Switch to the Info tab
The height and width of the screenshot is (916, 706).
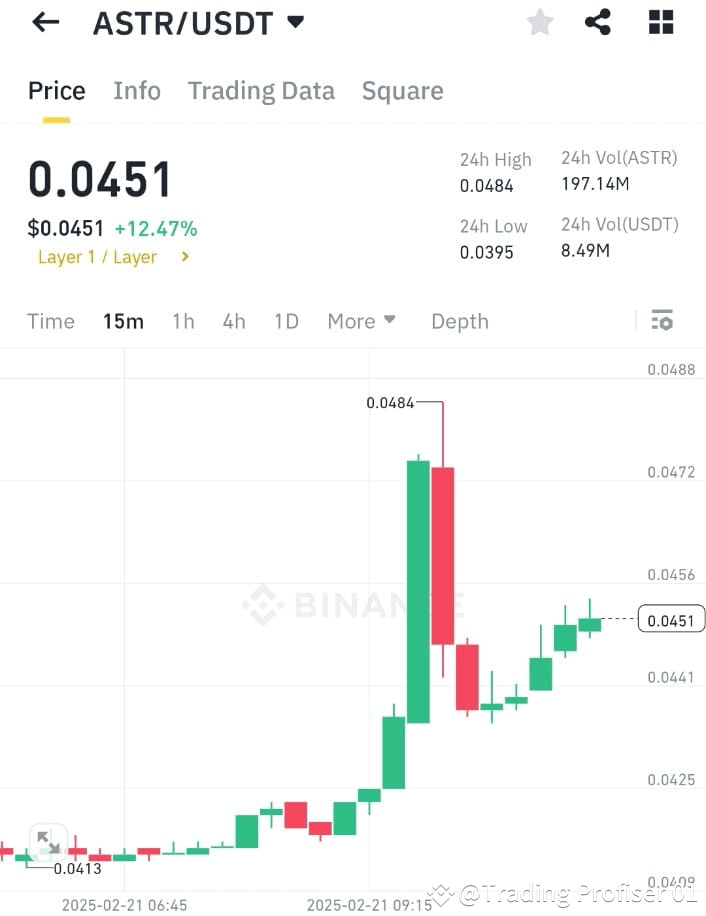(137, 91)
